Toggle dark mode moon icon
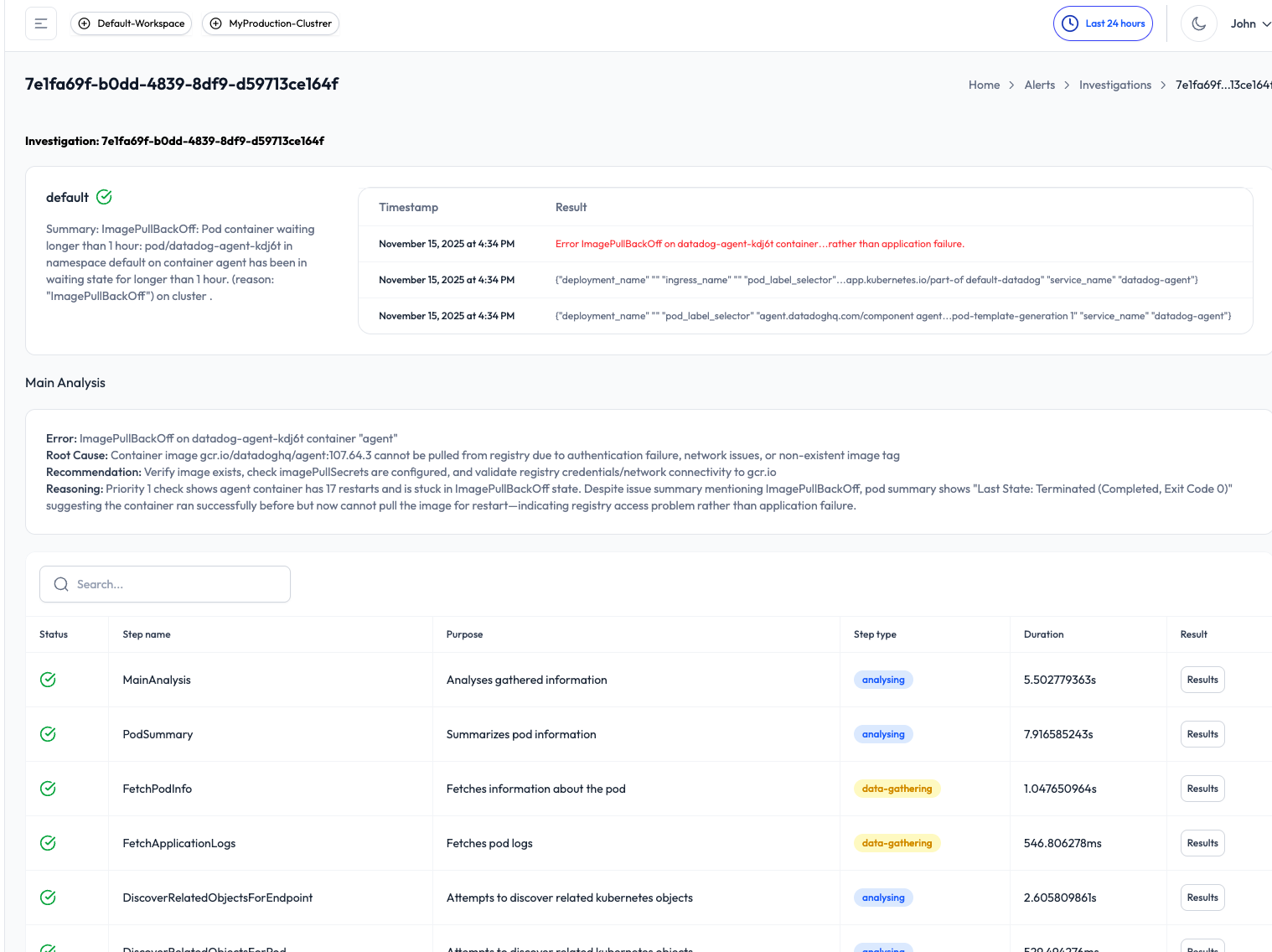 (x=1198, y=23)
